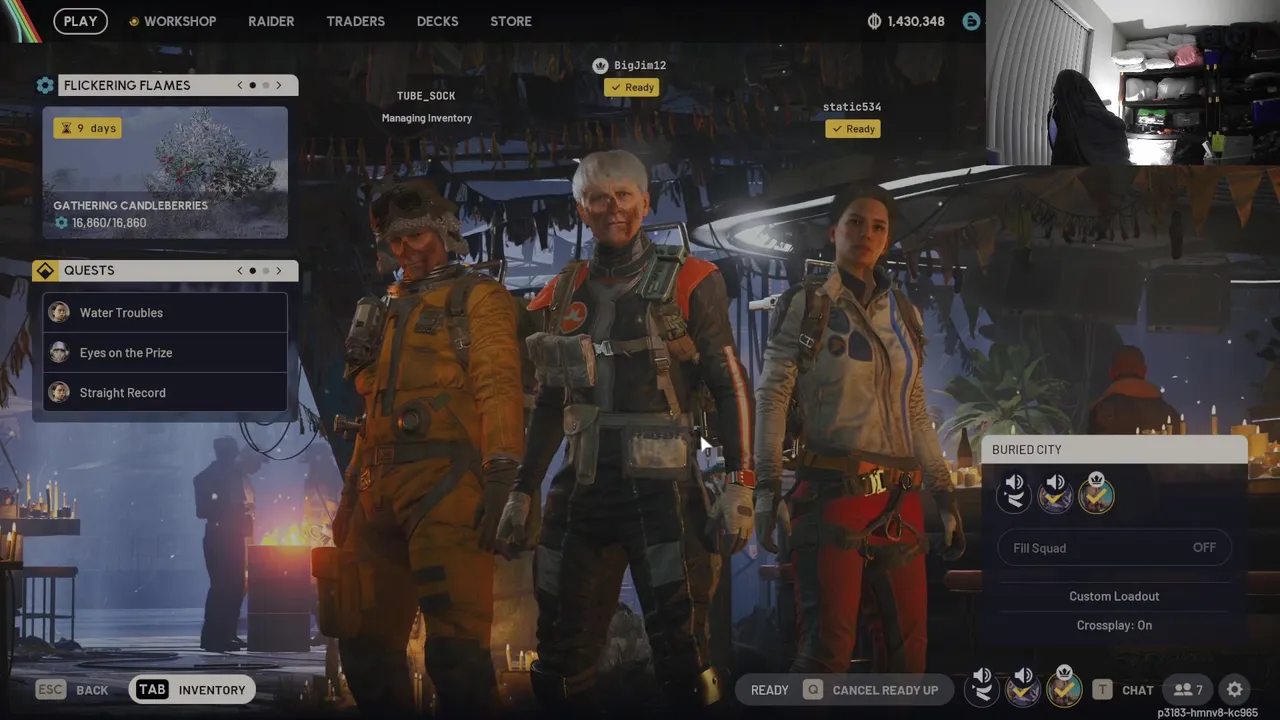
Task: Click the T key chat icon
Action: pyautogui.click(x=1102, y=690)
